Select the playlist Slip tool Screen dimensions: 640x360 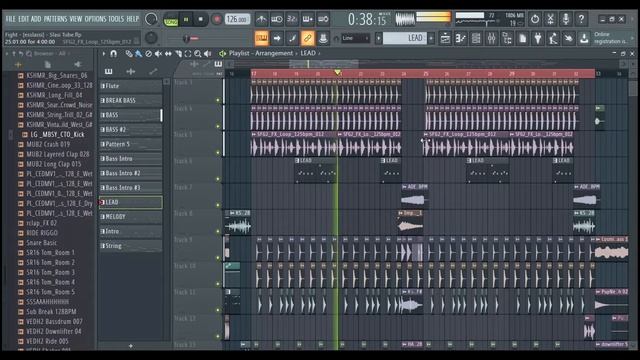pyautogui.click(x=168, y=53)
